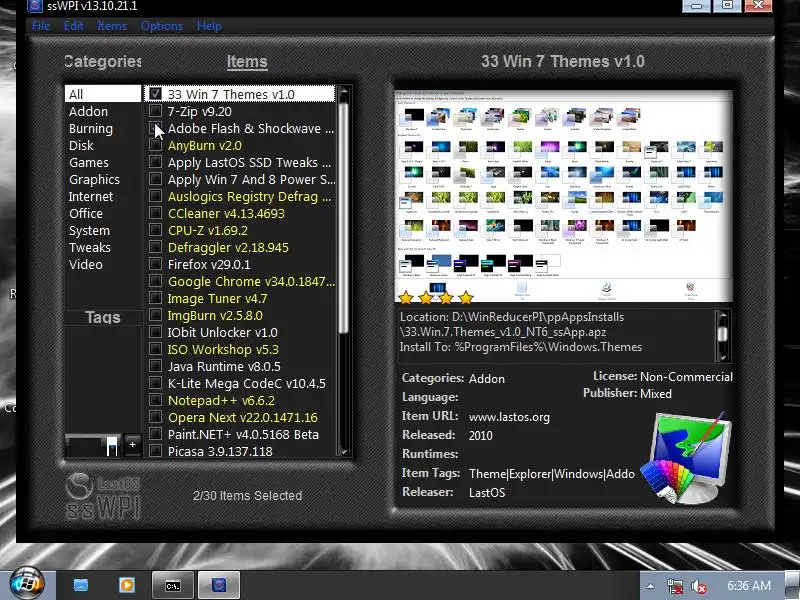Screen dimensions: 800x600
Task: Select Auslogics Registry Defrag item
Action: 249,196
